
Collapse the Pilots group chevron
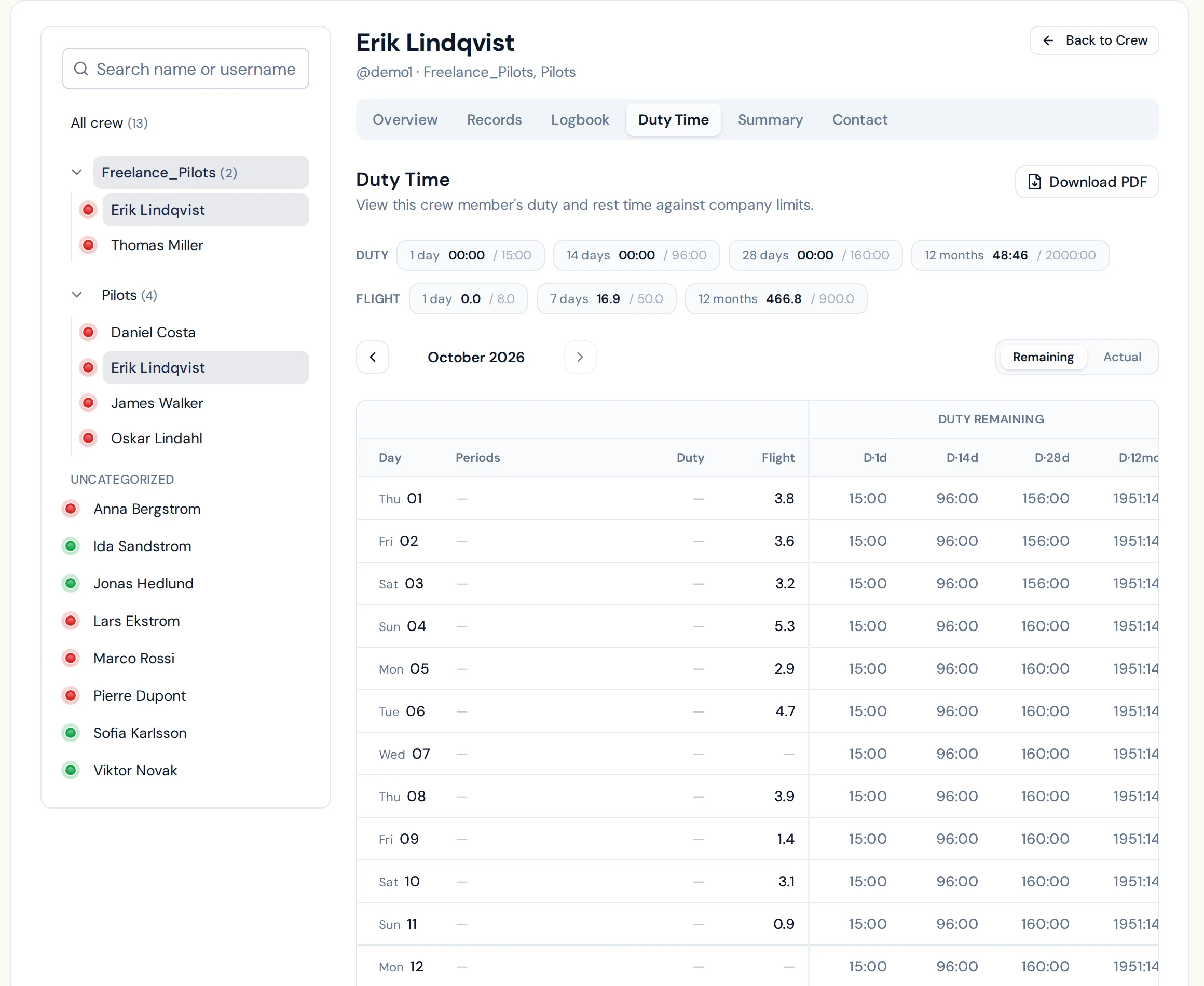(x=77, y=295)
